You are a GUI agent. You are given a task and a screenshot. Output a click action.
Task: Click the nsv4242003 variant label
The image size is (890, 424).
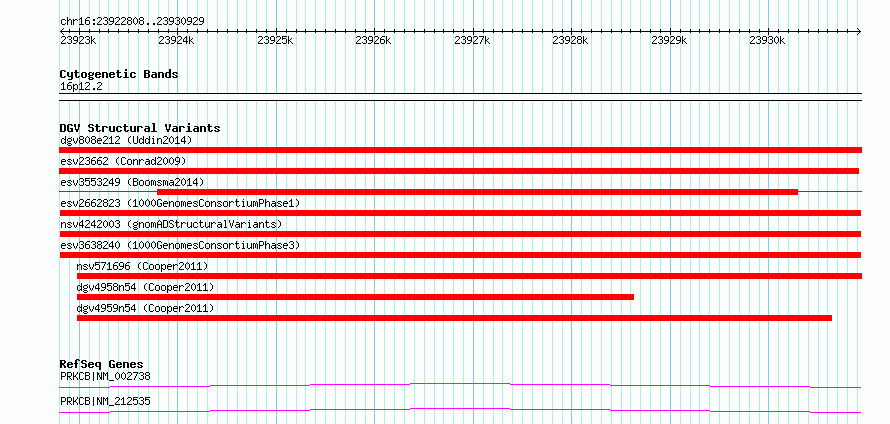[x=171, y=224]
